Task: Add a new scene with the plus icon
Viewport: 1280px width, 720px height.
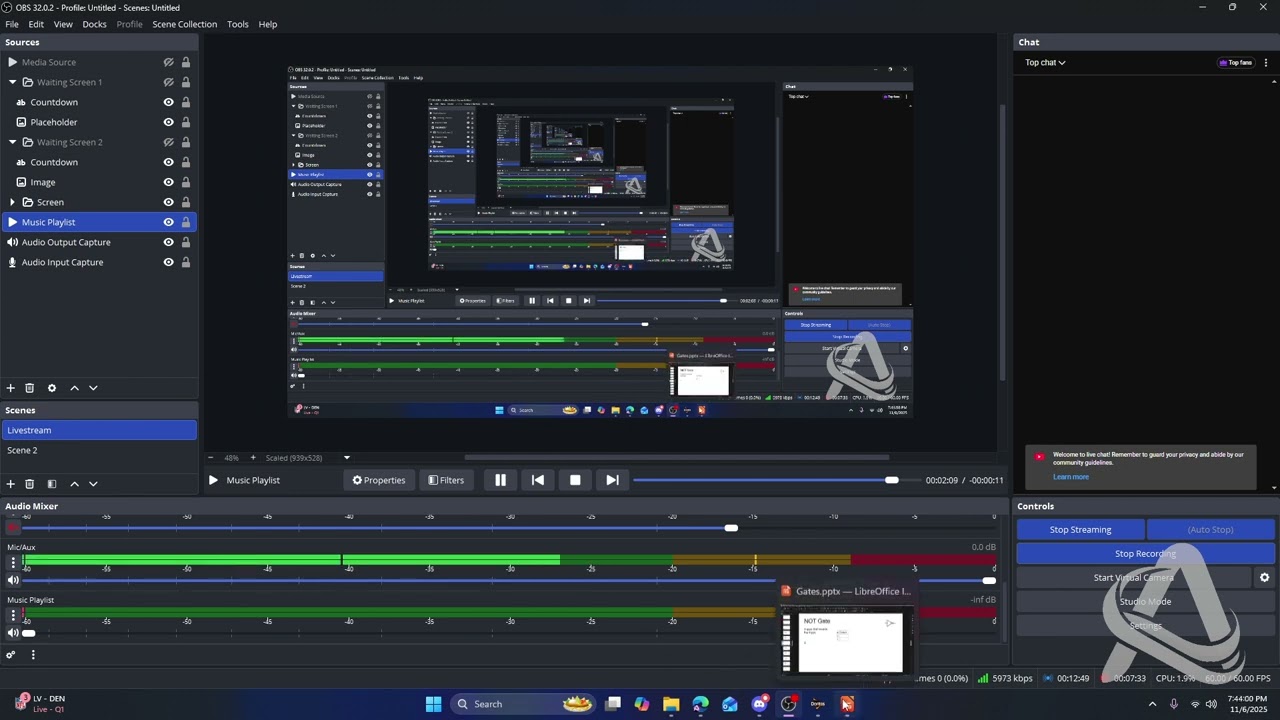Action: [x=11, y=484]
